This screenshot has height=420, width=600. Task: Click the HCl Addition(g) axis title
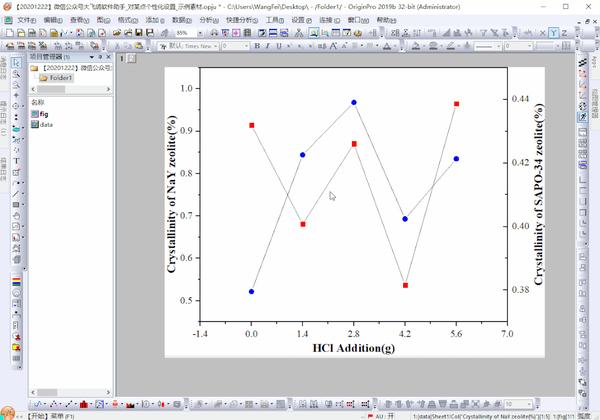(x=354, y=348)
